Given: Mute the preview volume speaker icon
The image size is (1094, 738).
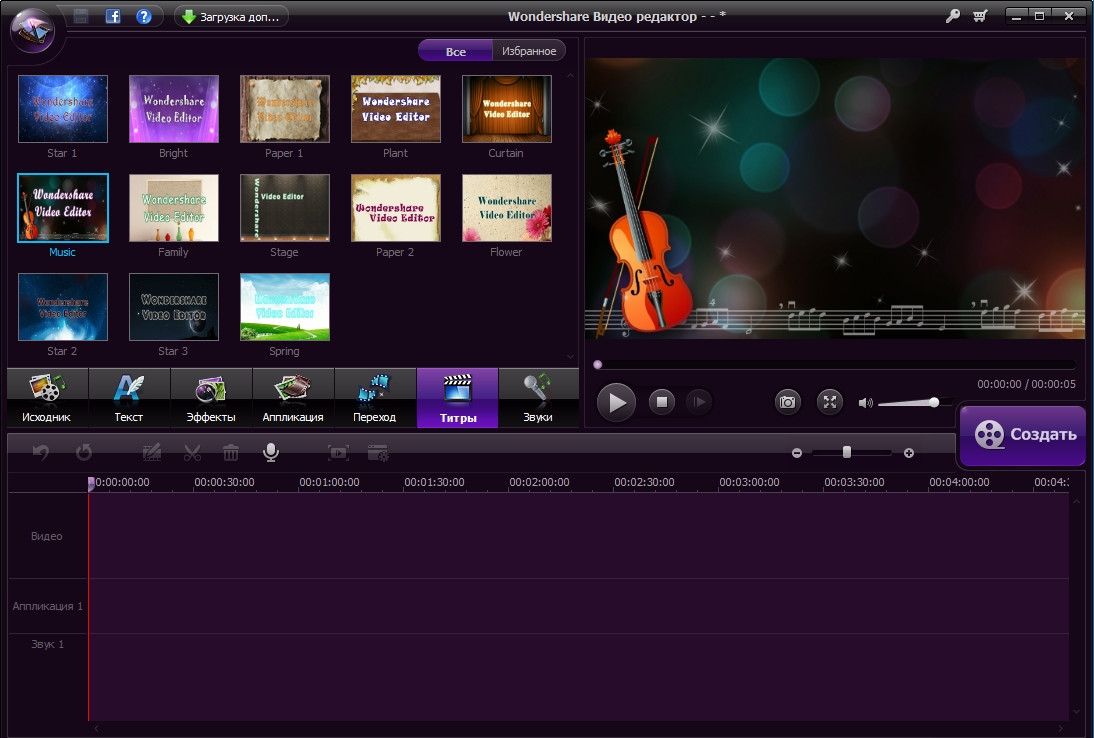Looking at the screenshot, I should tap(865, 403).
